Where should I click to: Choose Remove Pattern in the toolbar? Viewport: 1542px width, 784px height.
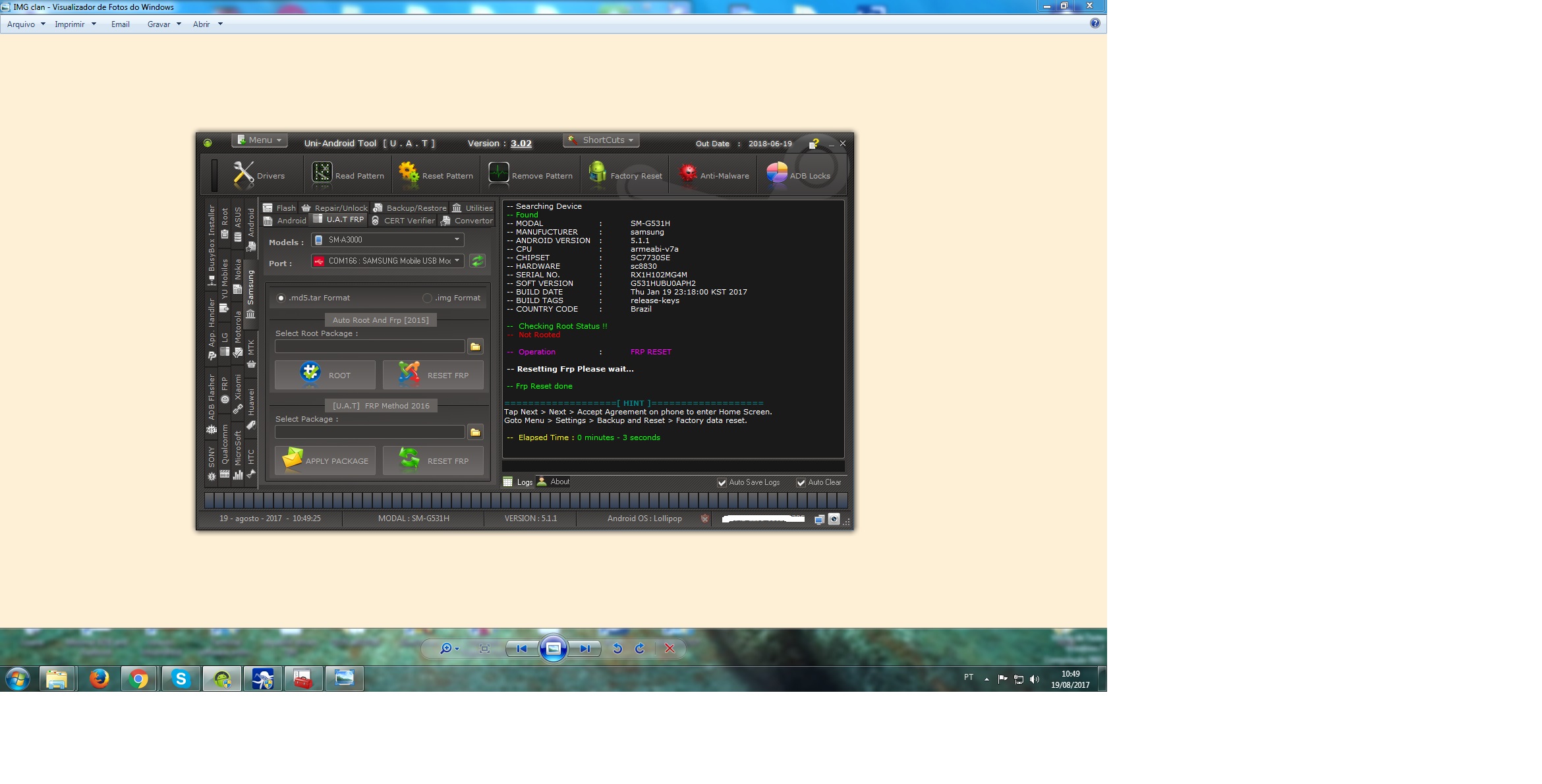coord(530,175)
